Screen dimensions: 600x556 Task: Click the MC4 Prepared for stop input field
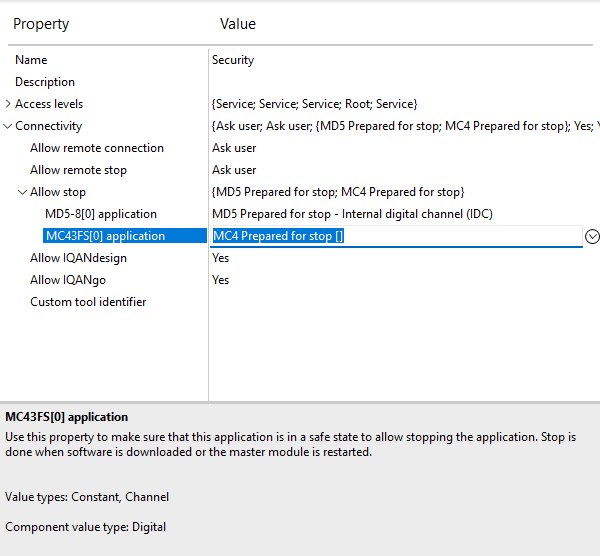pos(395,236)
